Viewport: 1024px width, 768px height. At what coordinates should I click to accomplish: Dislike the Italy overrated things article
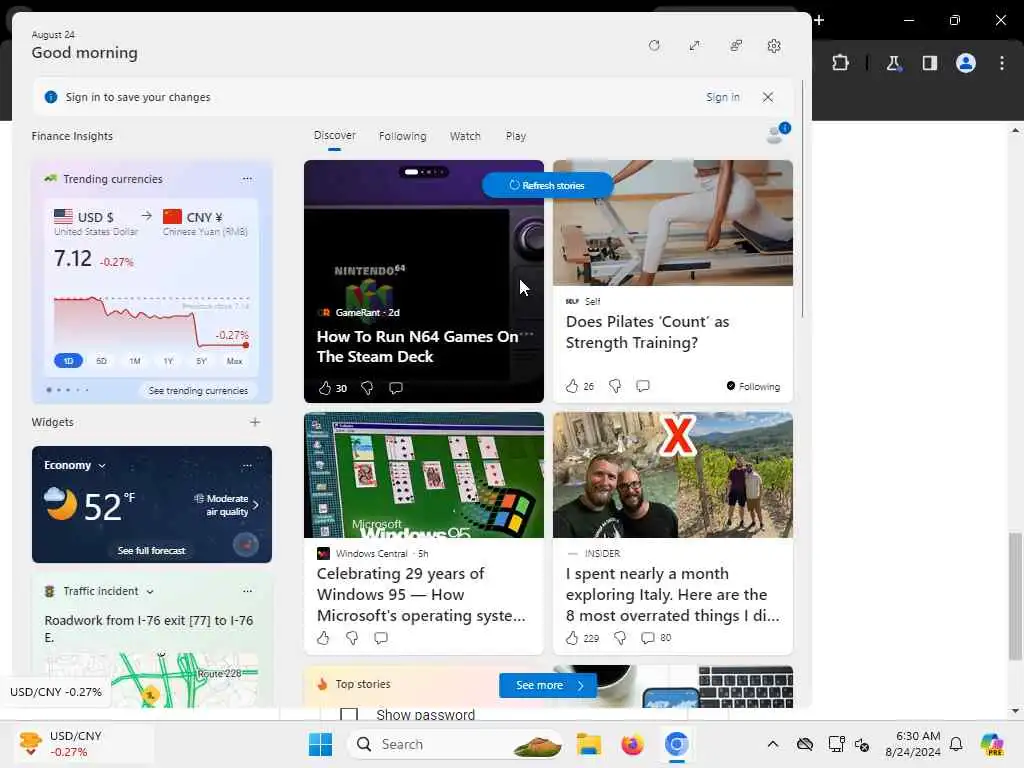(x=620, y=638)
